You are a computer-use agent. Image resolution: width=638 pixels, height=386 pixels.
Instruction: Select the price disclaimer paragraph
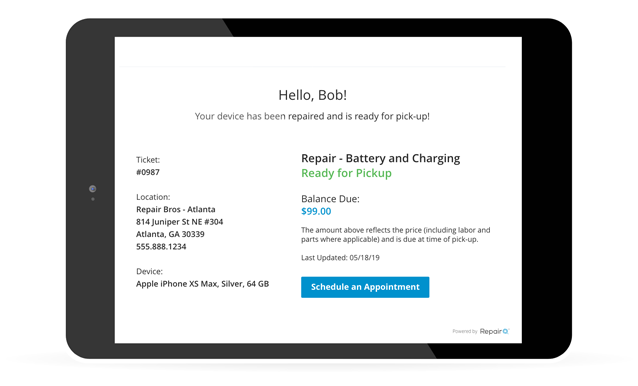click(395, 235)
